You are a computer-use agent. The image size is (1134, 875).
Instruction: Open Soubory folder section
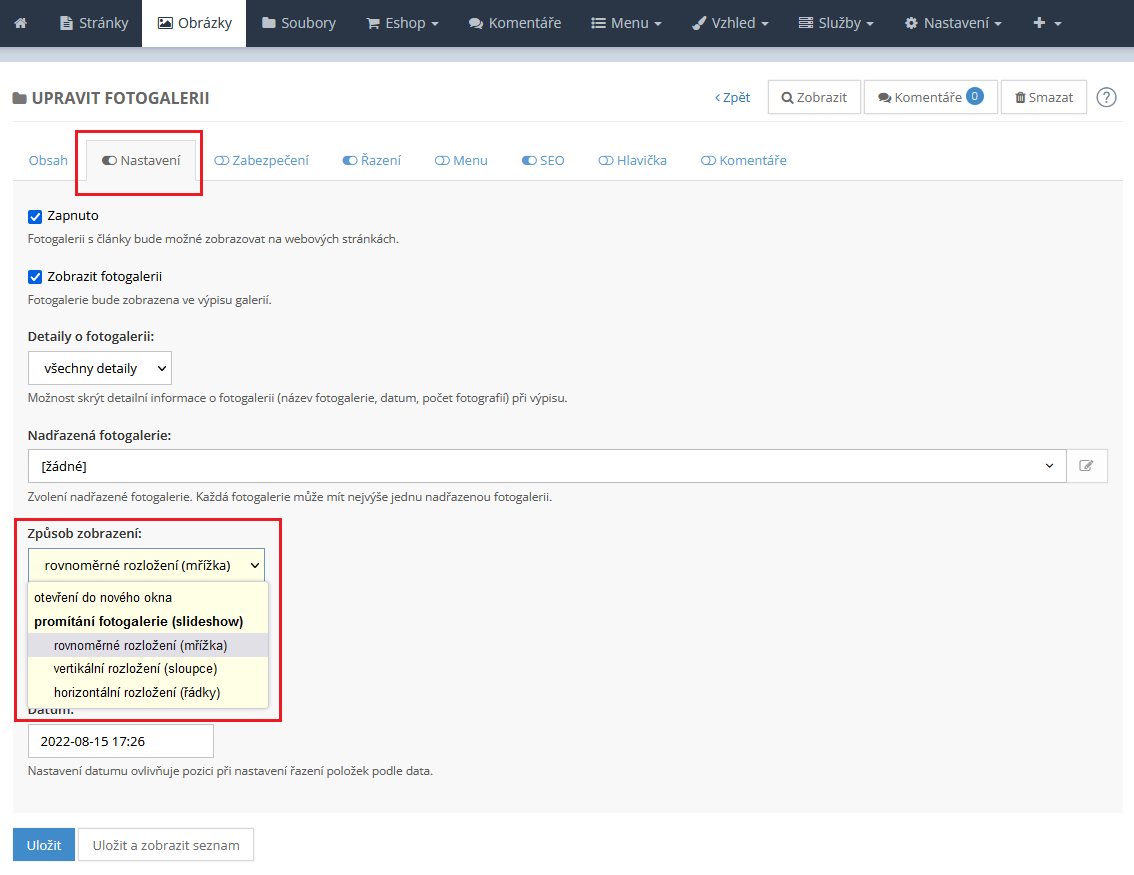click(299, 23)
